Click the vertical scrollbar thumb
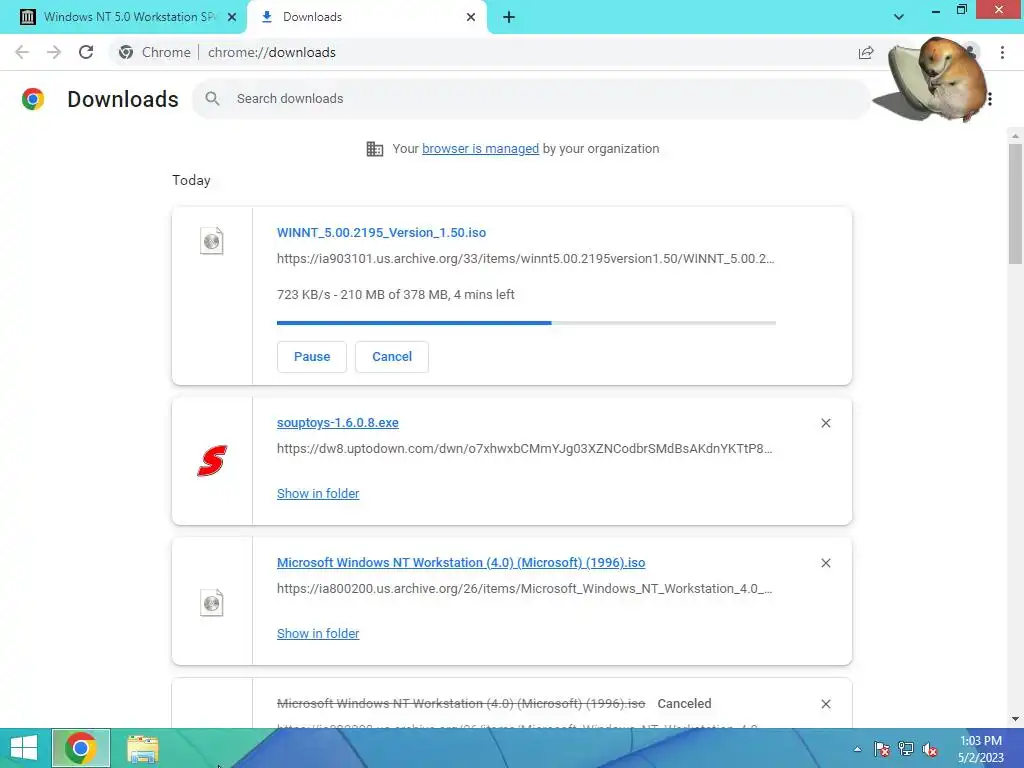Image resolution: width=1024 pixels, height=768 pixels. coord(1015,204)
